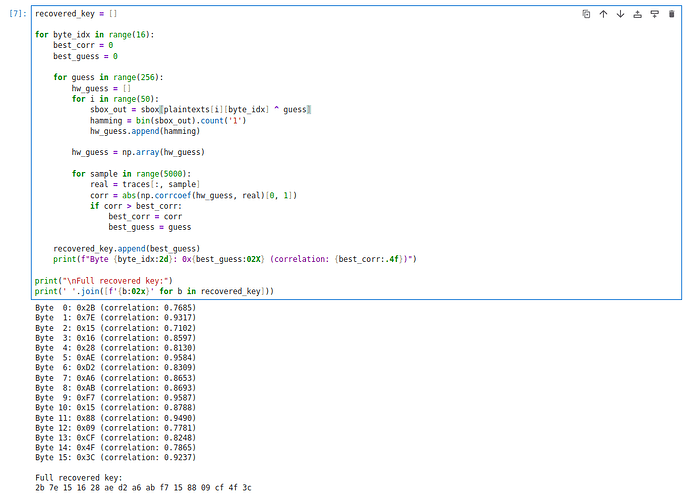Click the 'best_corr = 0' code line

pyautogui.click(x=83, y=45)
